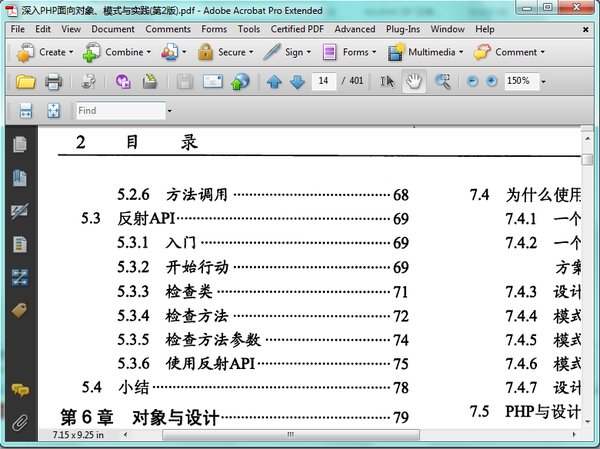Open the Attachments paperclip panel
The width and height of the screenshot is (600, 449).
click(20, 423)
